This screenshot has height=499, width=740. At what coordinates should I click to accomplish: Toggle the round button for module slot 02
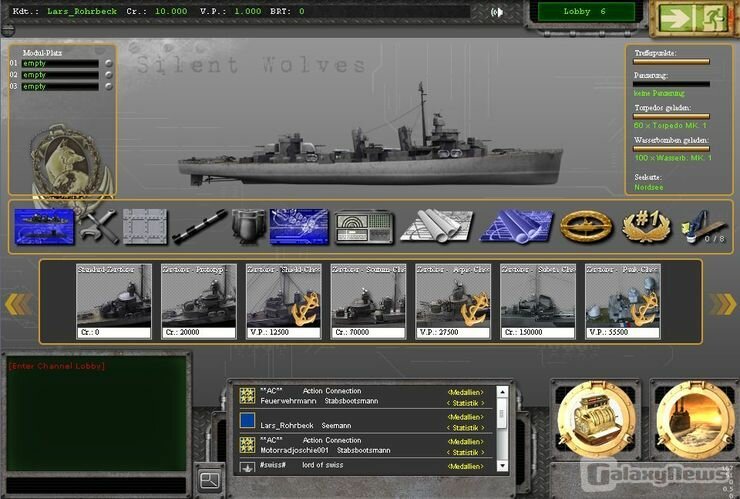click(x=109, y=75)
